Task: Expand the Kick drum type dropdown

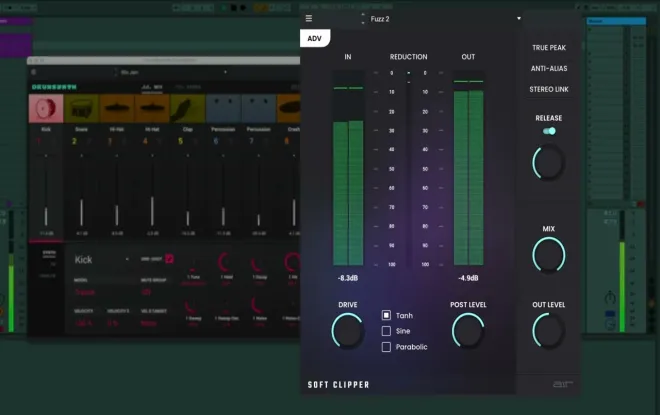Action: tap(127, 259)
